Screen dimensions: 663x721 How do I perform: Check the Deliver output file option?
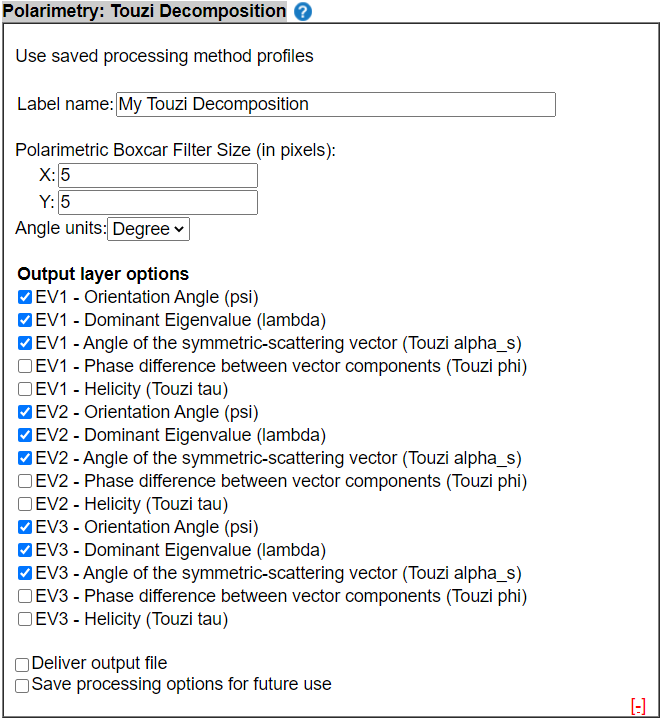pos(22,665)
